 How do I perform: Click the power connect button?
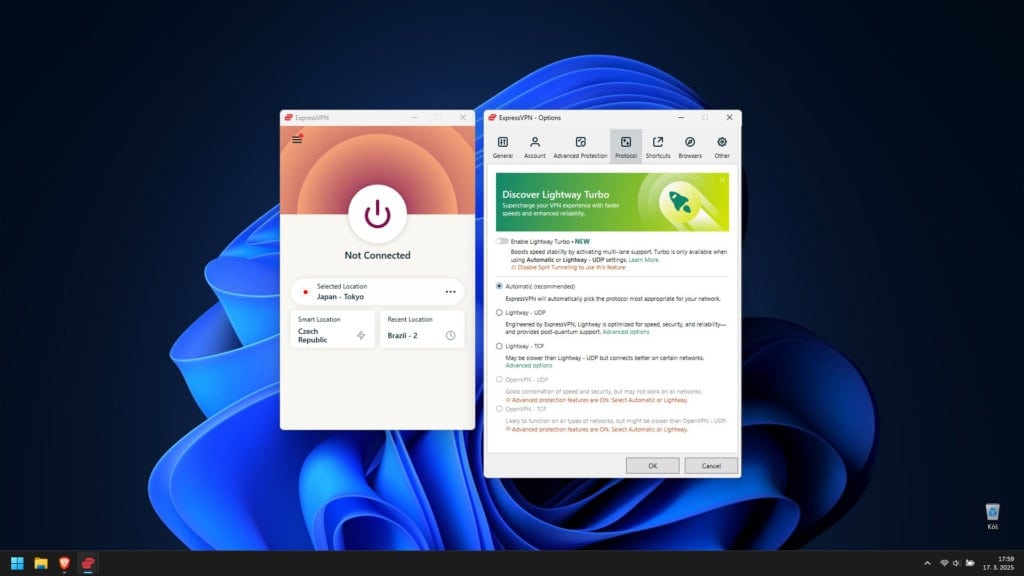click(377, 214)
